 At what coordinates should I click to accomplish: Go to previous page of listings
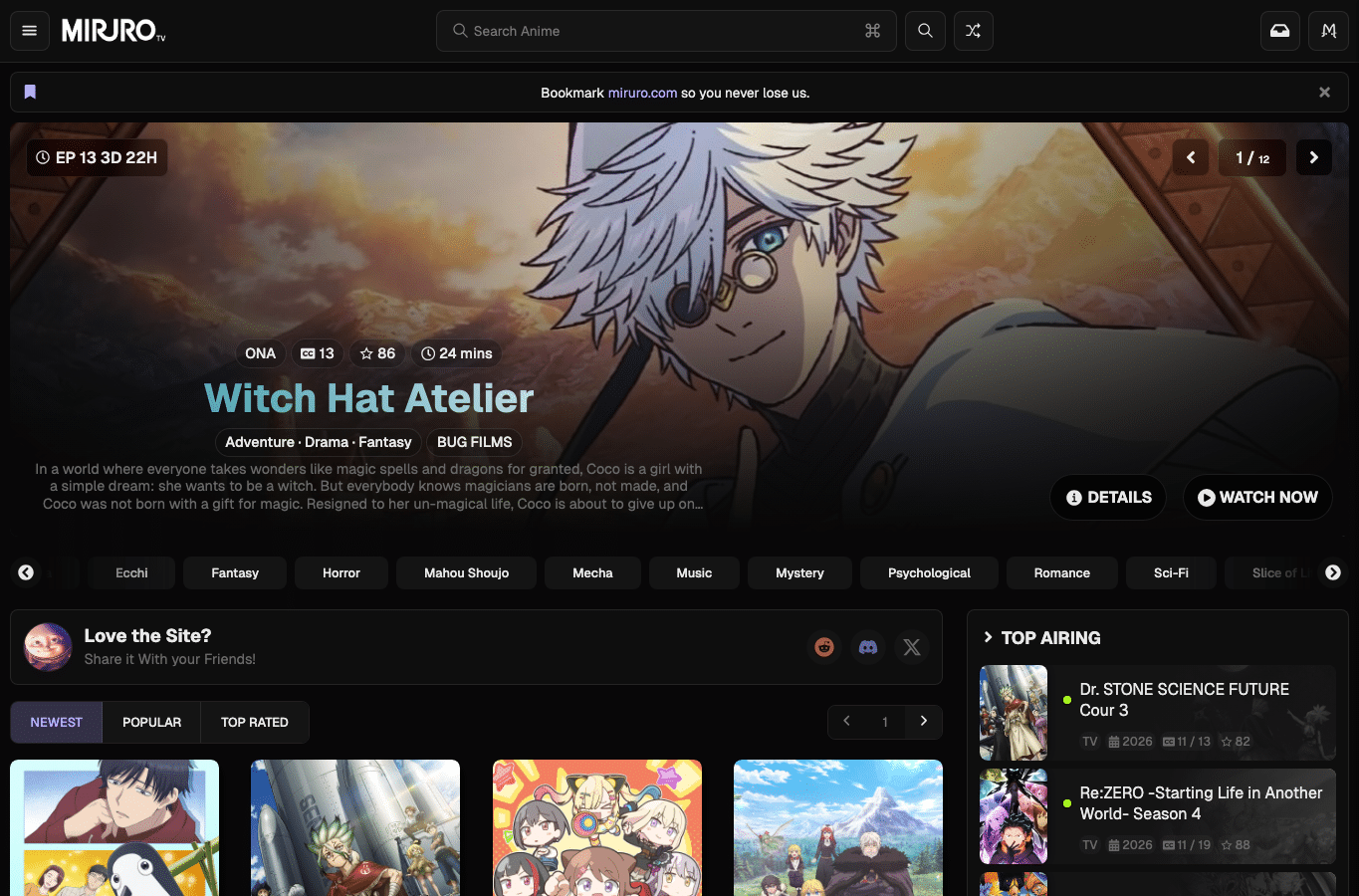pos(847,722)
